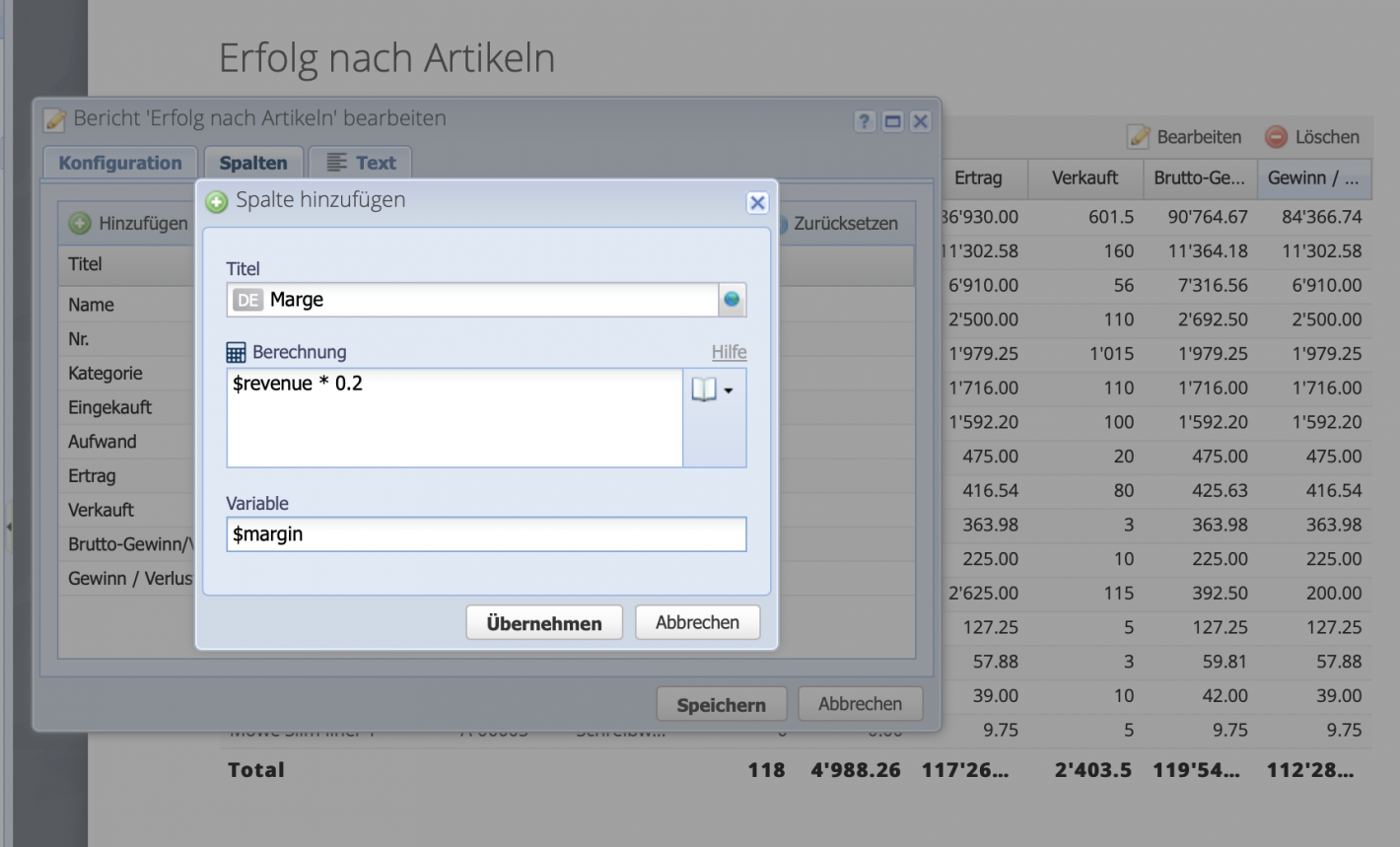Click the help question mark icon
The image size is (1400, 847).
865,121
